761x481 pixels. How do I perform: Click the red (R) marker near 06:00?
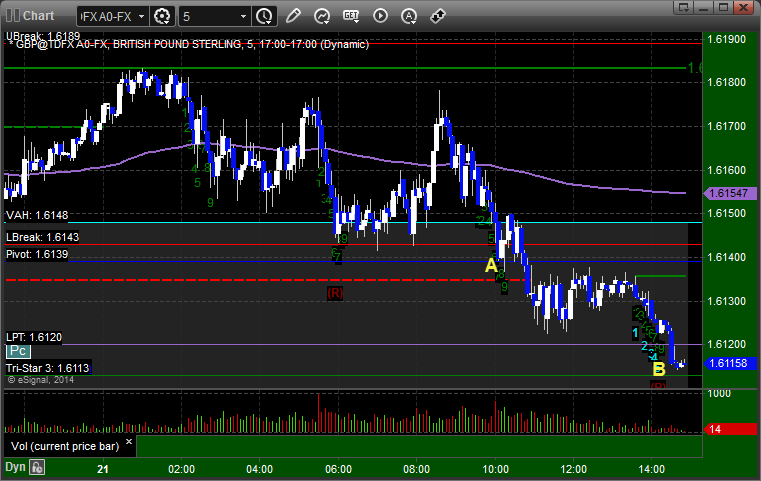pos(335,293)
